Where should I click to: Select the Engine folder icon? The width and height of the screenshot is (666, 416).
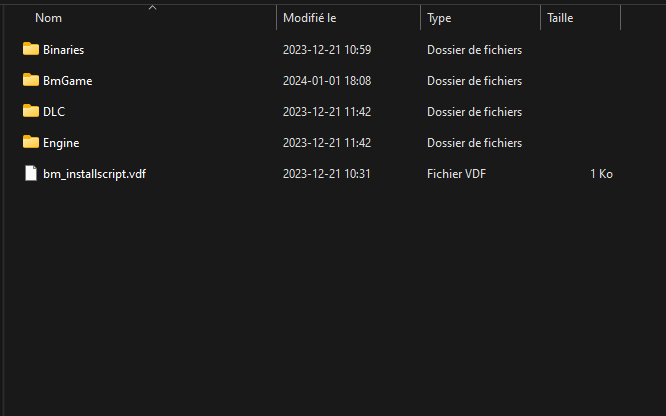tap(30, 142)
